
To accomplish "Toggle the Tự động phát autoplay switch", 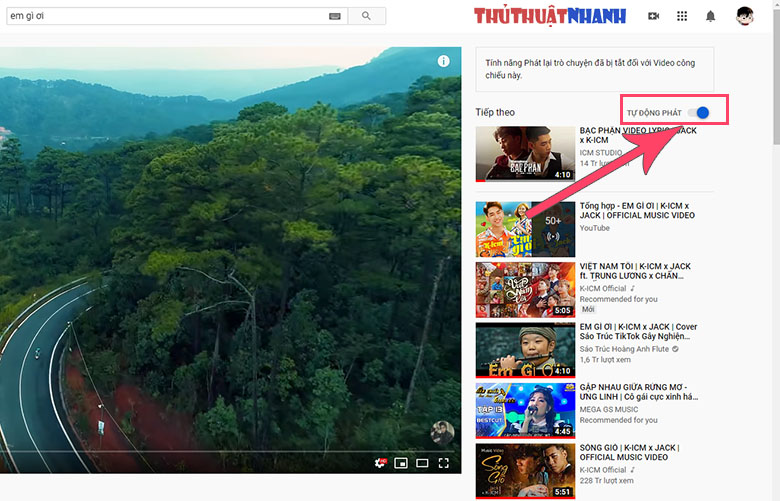I will [698, 113].
